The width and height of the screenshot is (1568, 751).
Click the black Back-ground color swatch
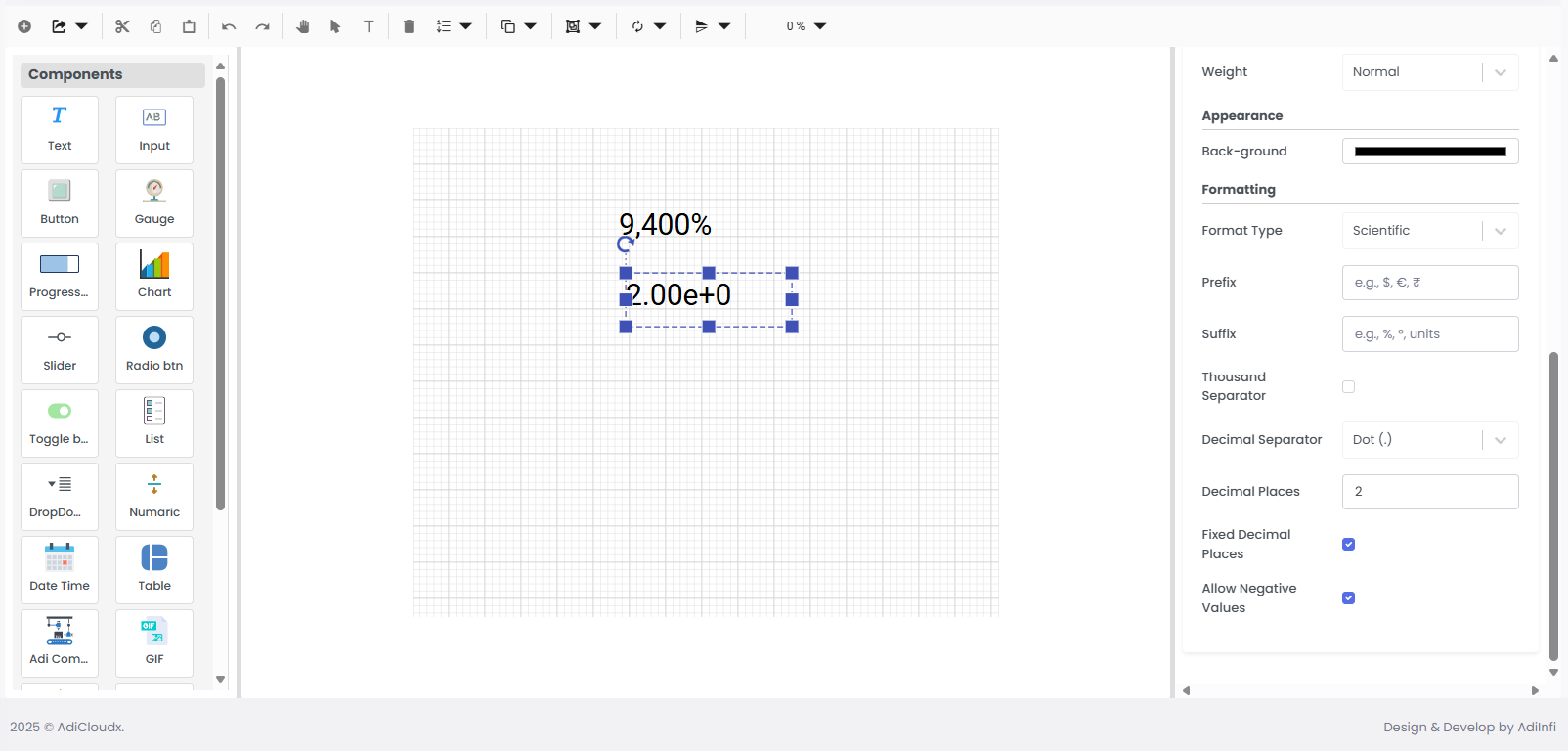(1430, 152)
